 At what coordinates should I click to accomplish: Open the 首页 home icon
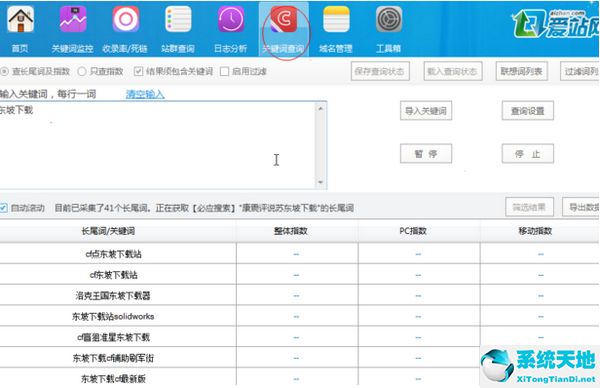20,20
